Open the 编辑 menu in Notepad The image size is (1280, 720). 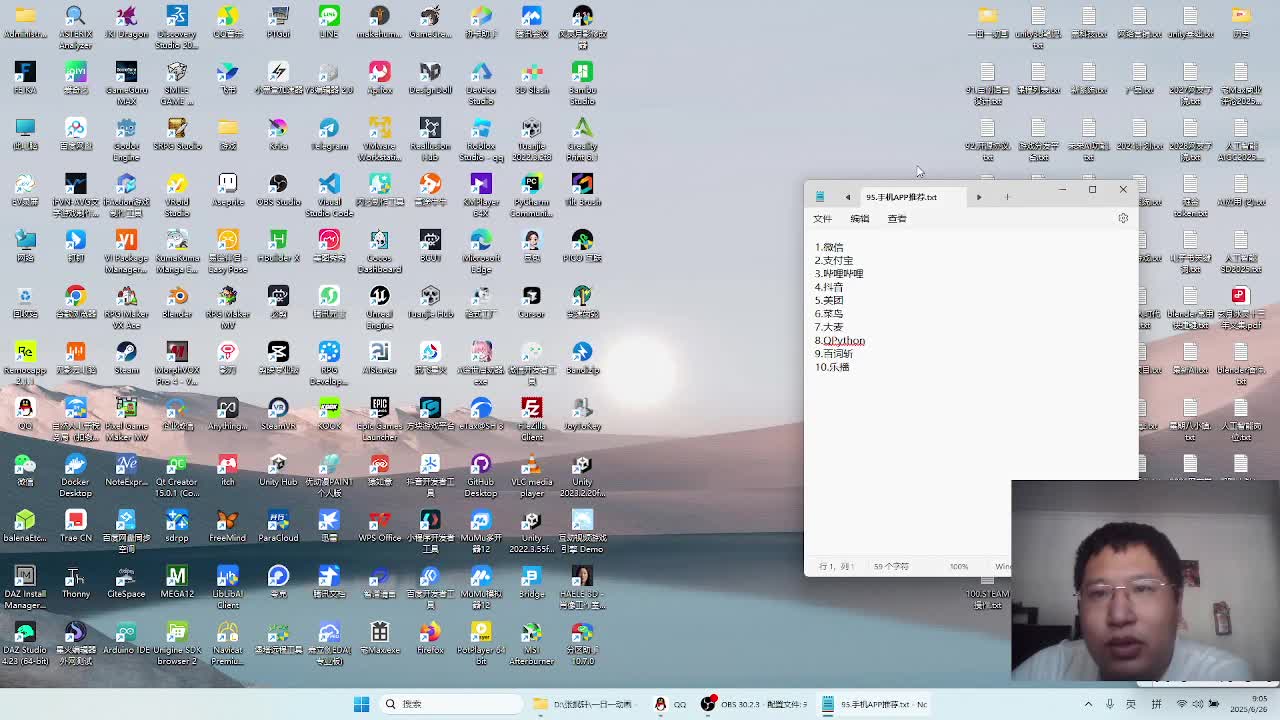coord(860,218)
